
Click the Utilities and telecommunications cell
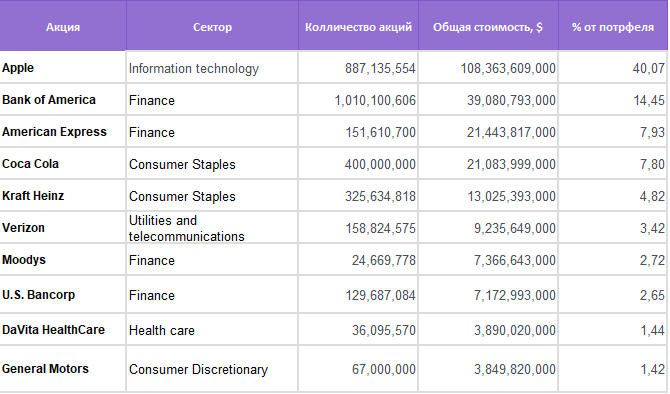212,228
